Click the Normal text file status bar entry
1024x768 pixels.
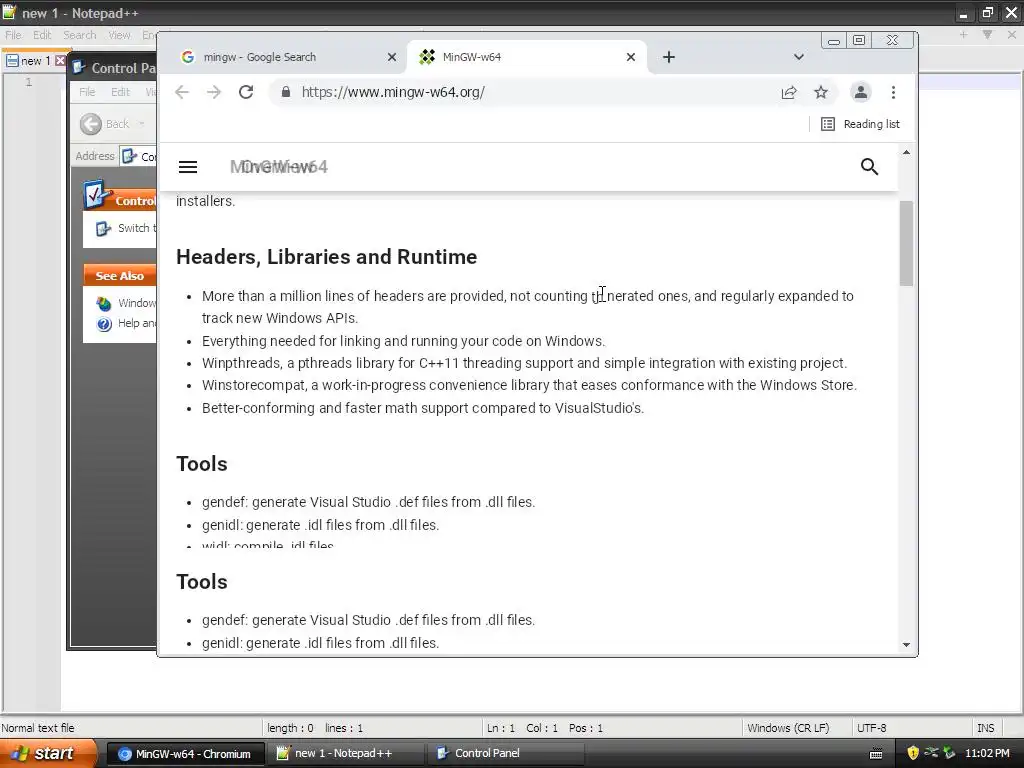(38, 728)
